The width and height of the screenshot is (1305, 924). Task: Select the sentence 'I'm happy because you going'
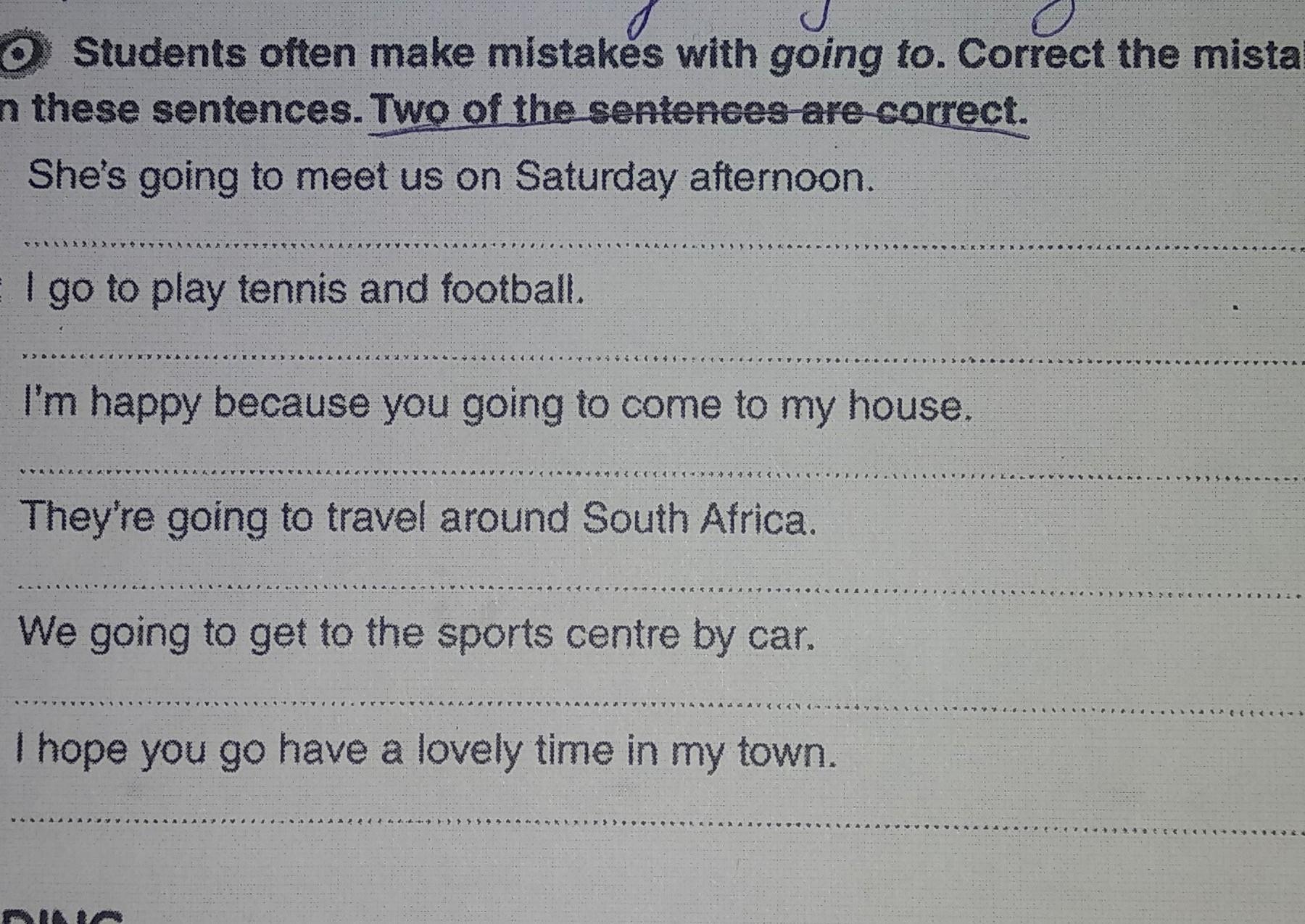click(497, 404)
